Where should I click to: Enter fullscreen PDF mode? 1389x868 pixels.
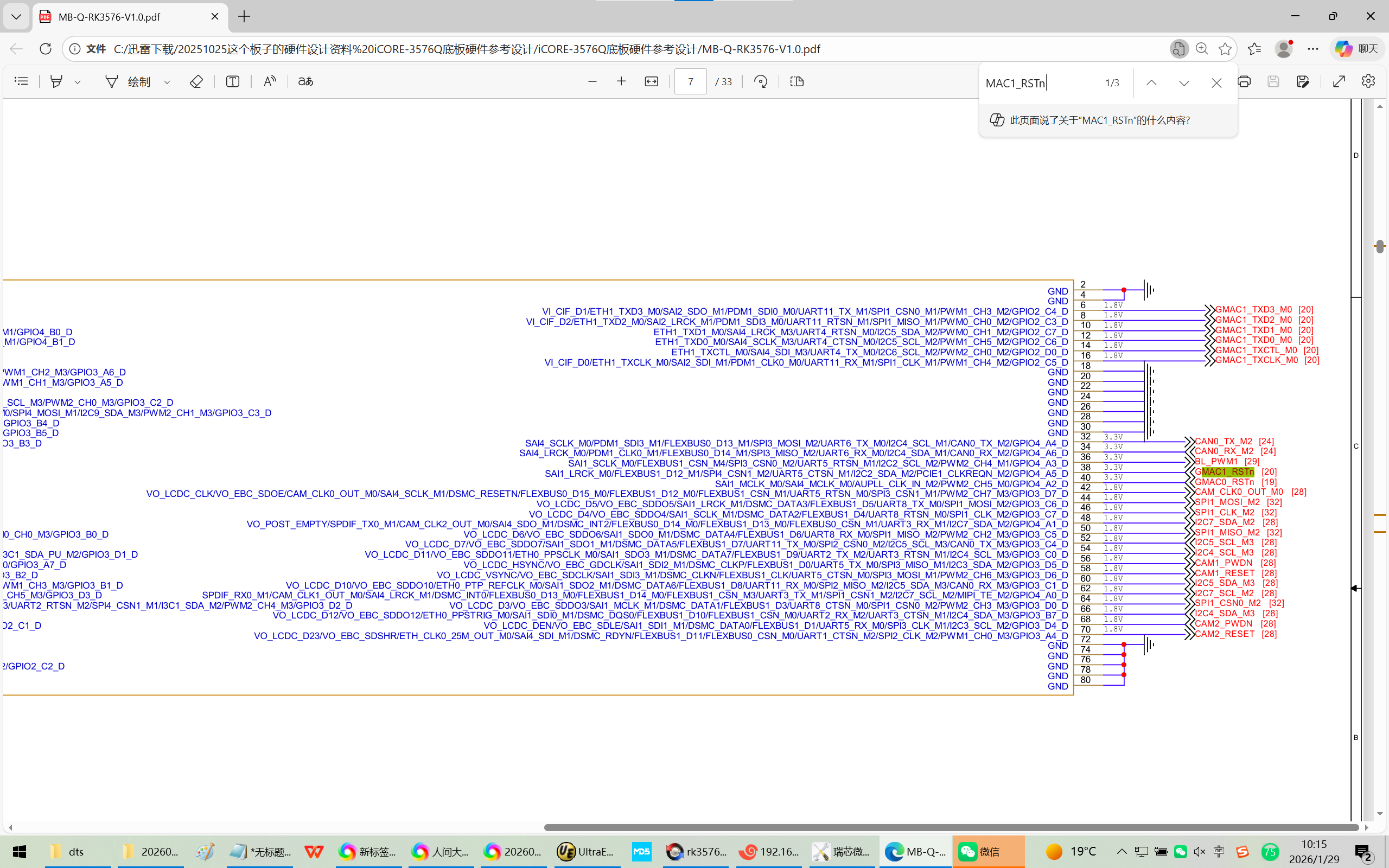(1339, 81)
